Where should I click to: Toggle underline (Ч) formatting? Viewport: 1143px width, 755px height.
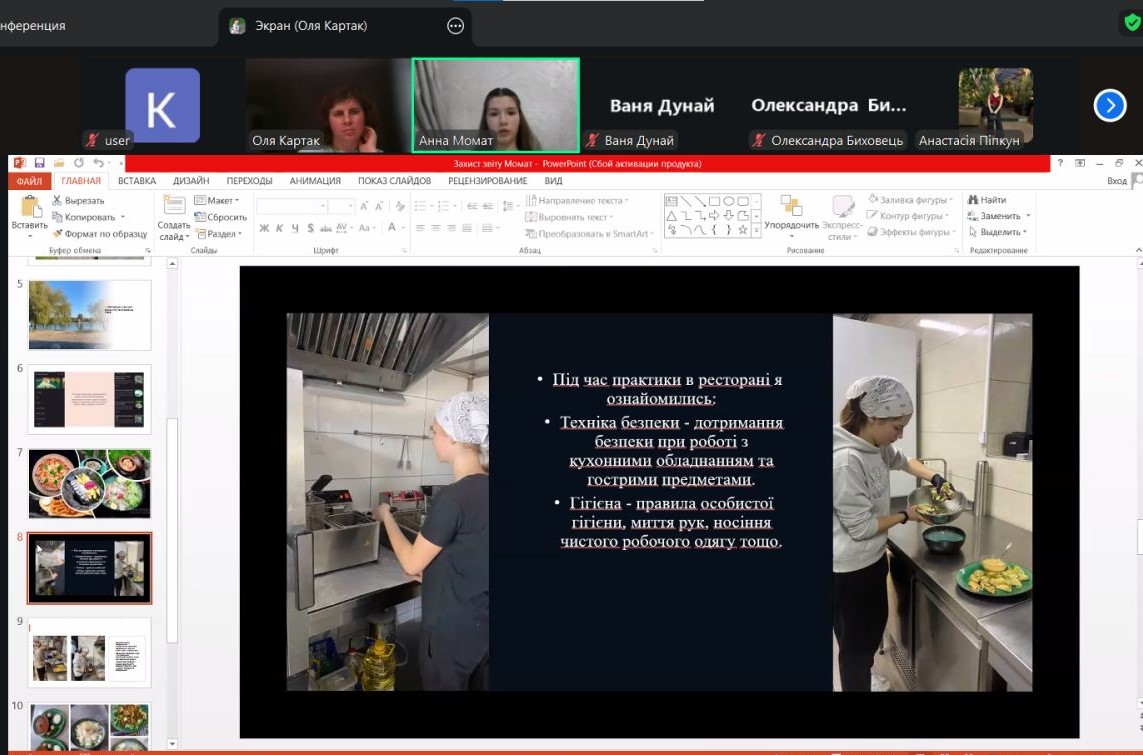click(x=294, y=229)
